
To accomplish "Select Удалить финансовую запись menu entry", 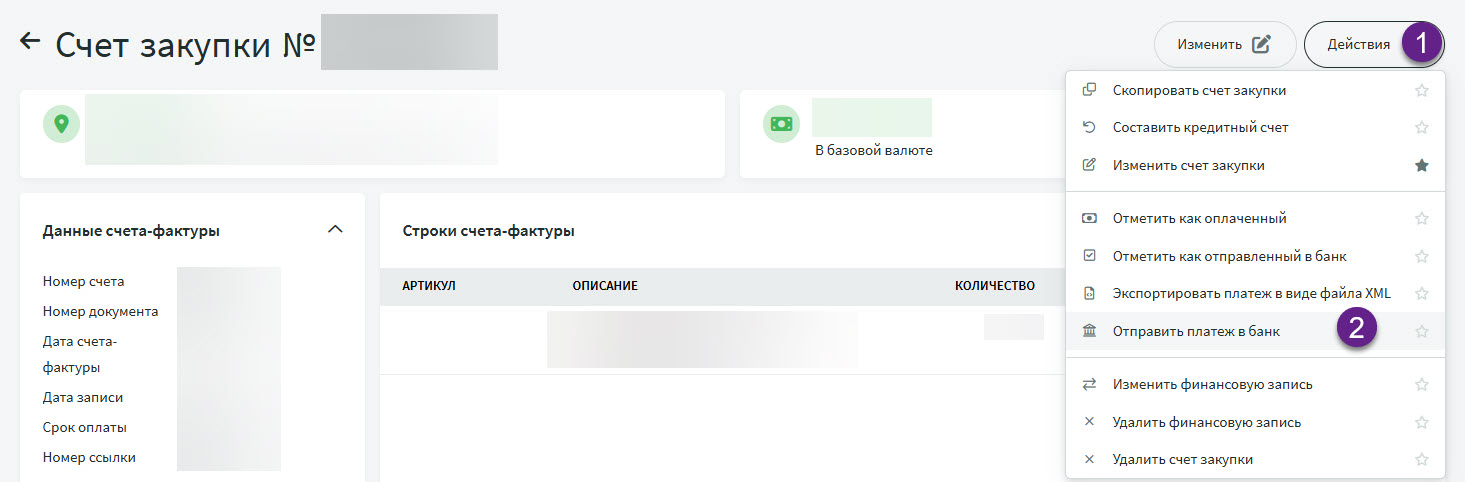I will [x=1206, y=422].
